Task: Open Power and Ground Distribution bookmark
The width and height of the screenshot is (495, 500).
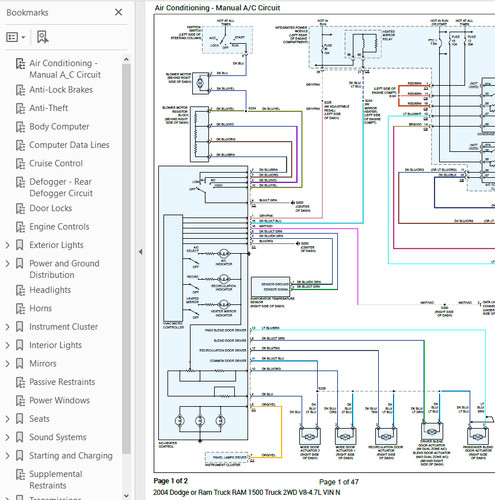Action: click(x=64, y=269)
